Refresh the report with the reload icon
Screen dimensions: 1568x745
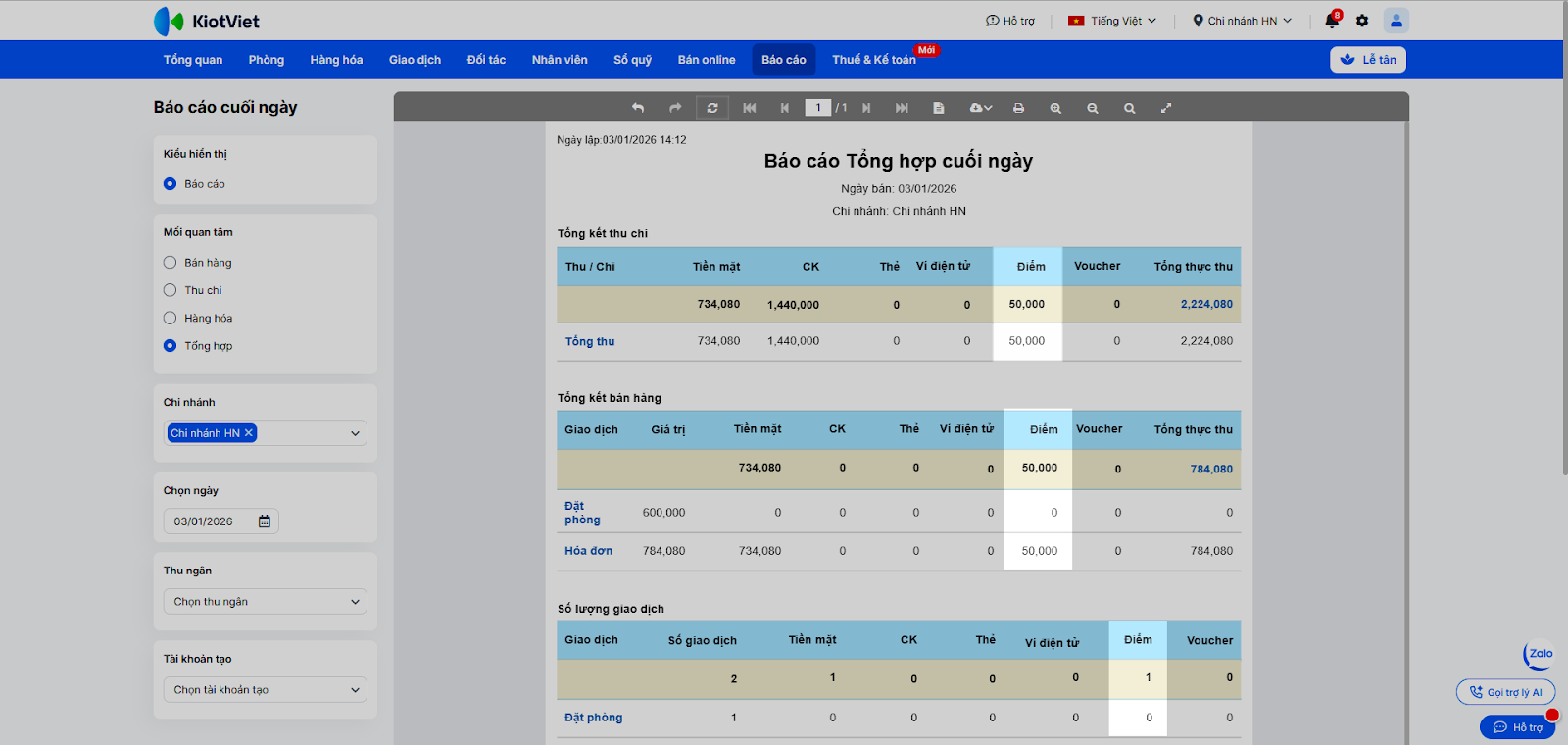tap(712, 108)
